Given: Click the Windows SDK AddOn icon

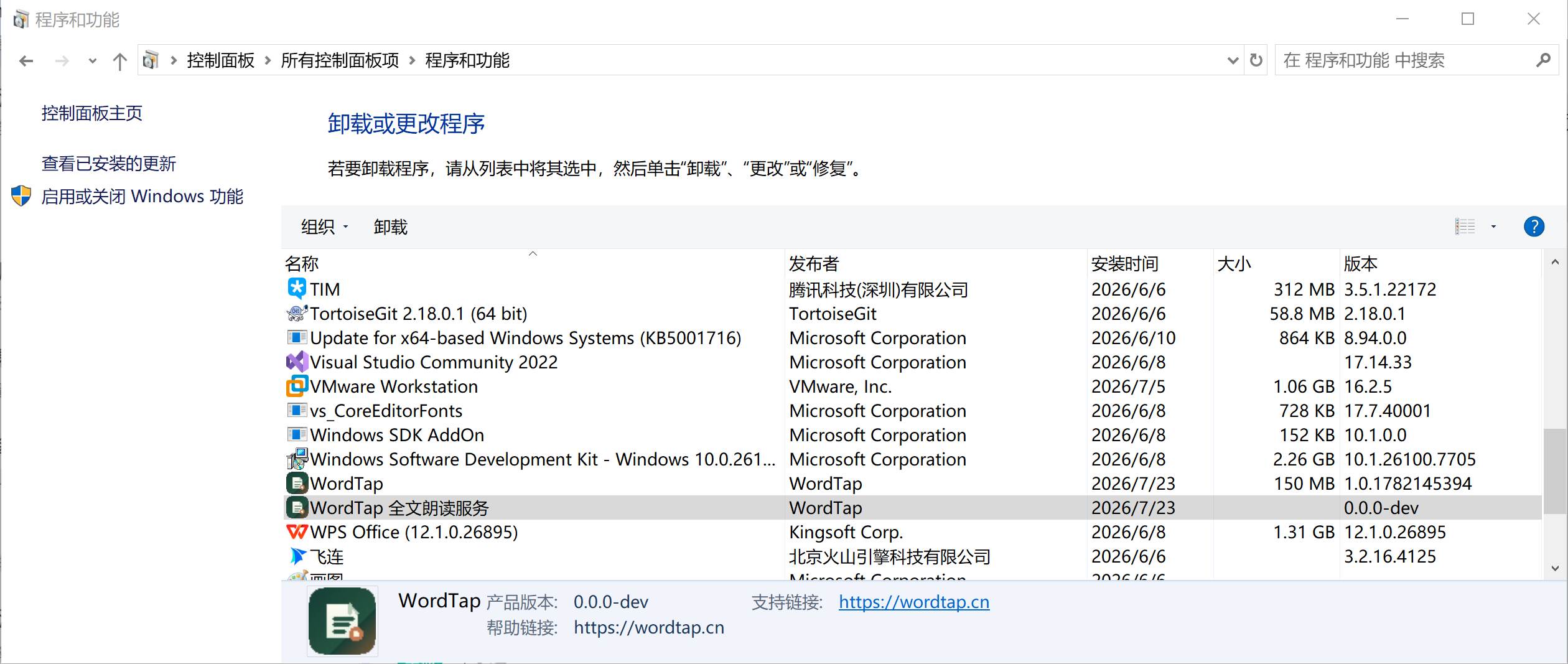Looking at the screenshot, I should 297,434.
